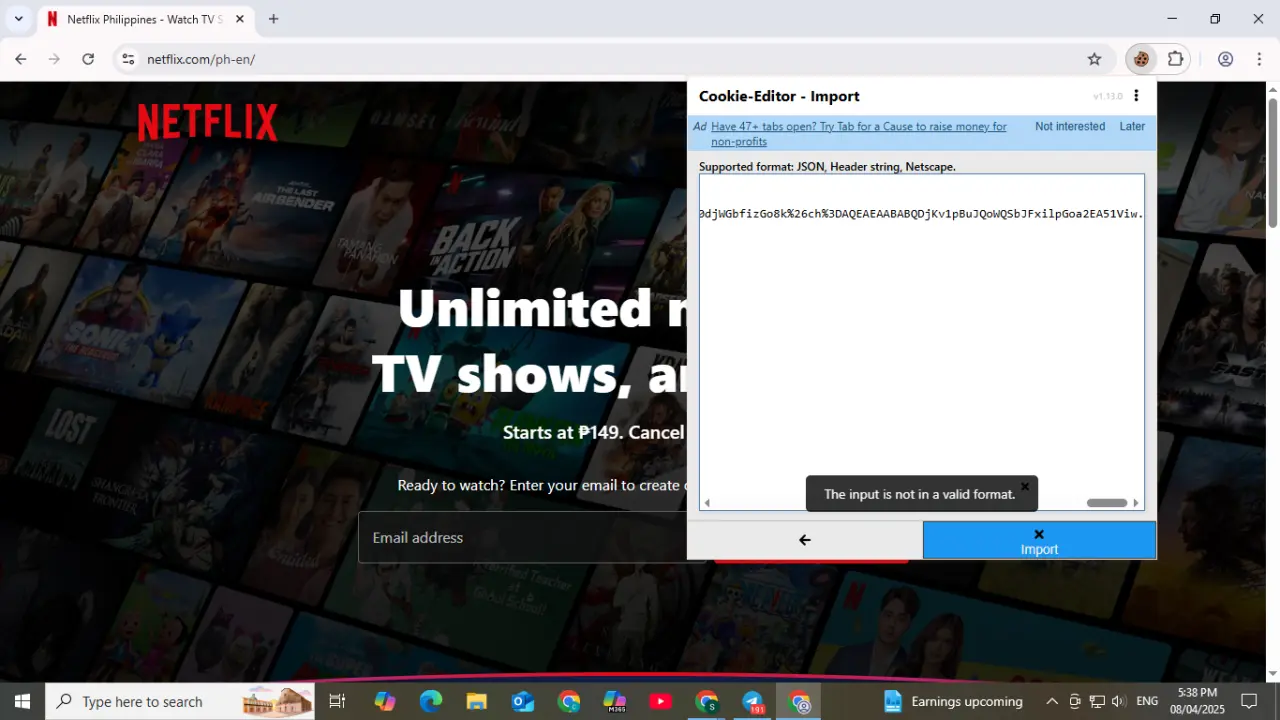Launch Copilot from the taskbar
This screenshot has height=720, width=1280.
(385, 701)
